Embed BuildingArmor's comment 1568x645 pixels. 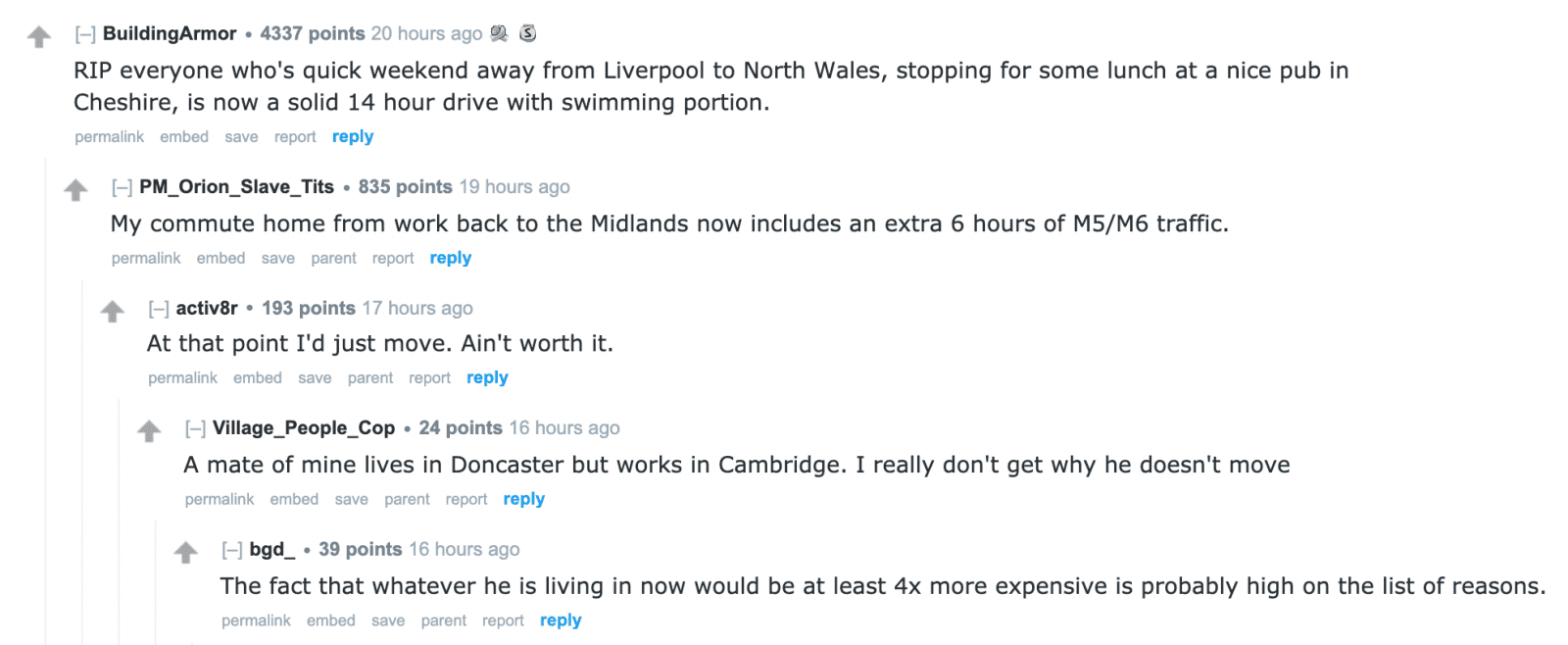[x=184, y=136]
